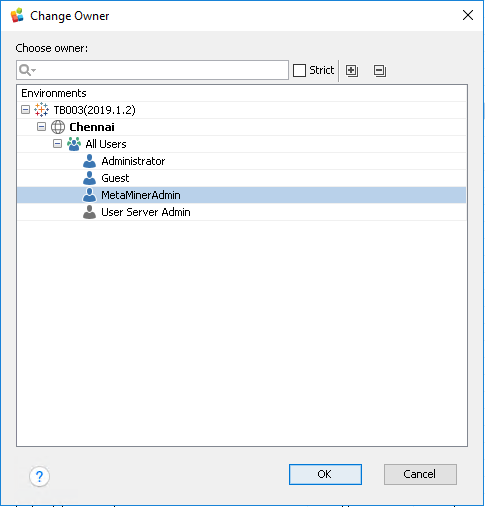
Task: Focus the owner search field
Action: pos(152,70)
